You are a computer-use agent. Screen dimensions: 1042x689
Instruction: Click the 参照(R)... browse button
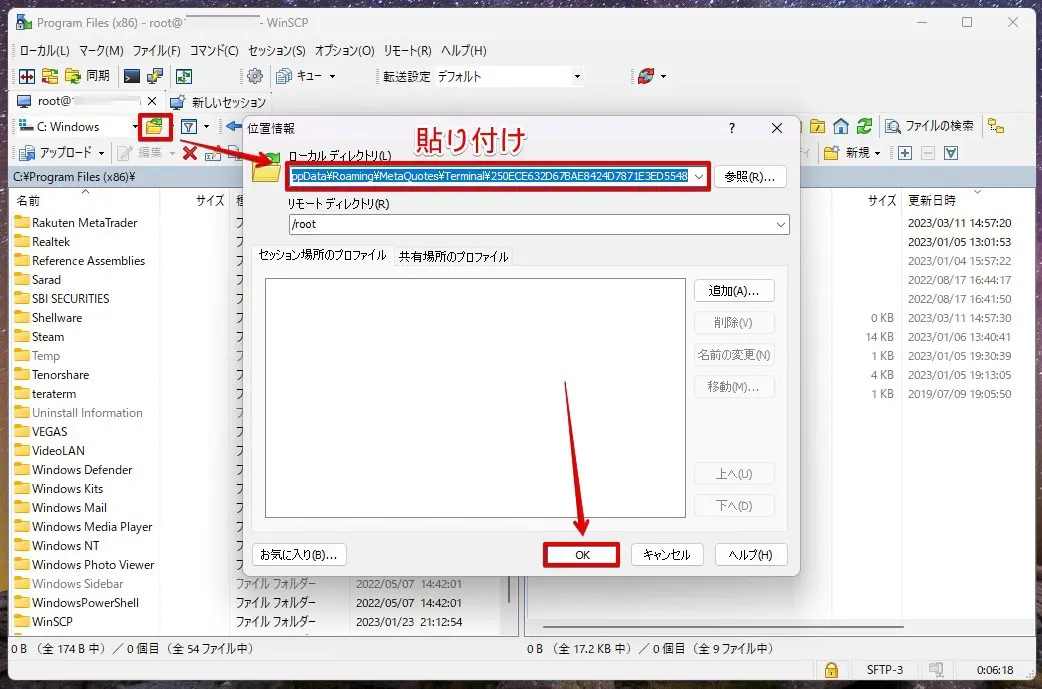tap(750, 176)
